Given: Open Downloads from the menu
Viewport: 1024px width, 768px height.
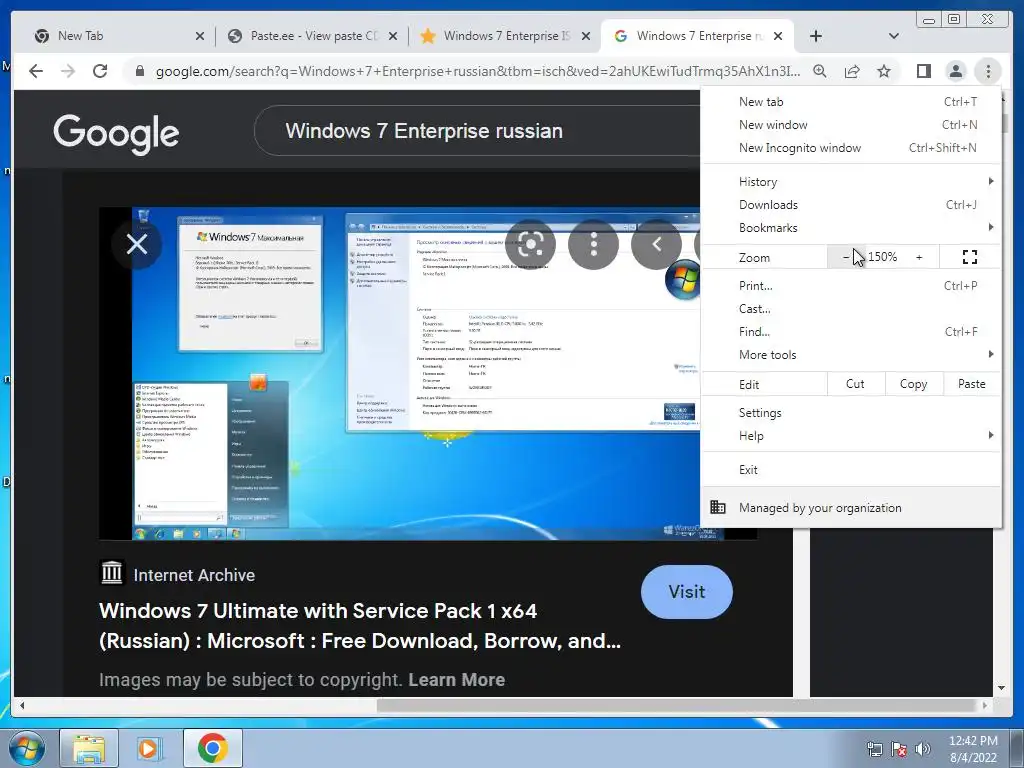Looking at the screenshot, I should pos(851,204).
